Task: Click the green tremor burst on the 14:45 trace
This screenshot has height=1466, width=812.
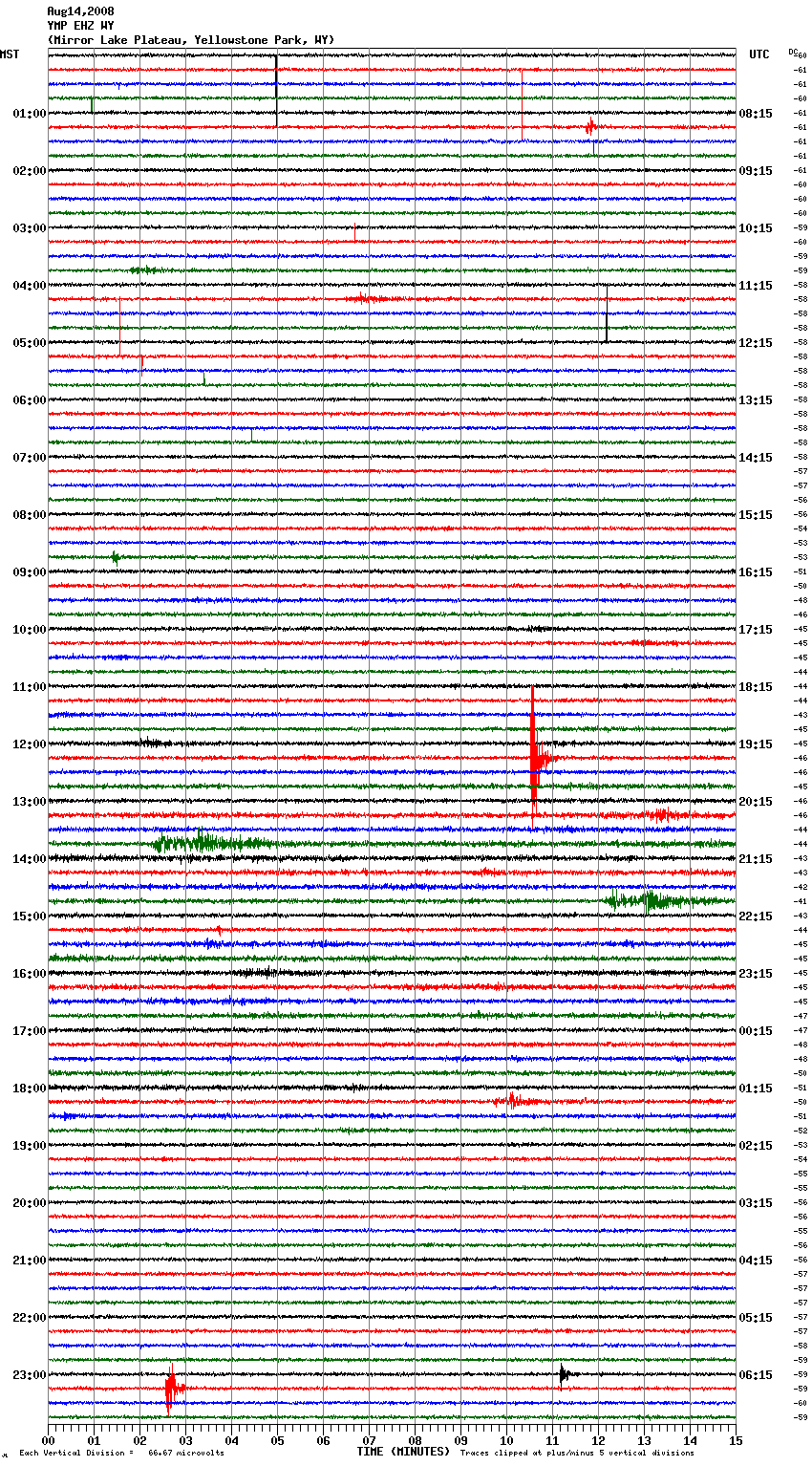Action: pyautogui.click(x=659, y=900)
